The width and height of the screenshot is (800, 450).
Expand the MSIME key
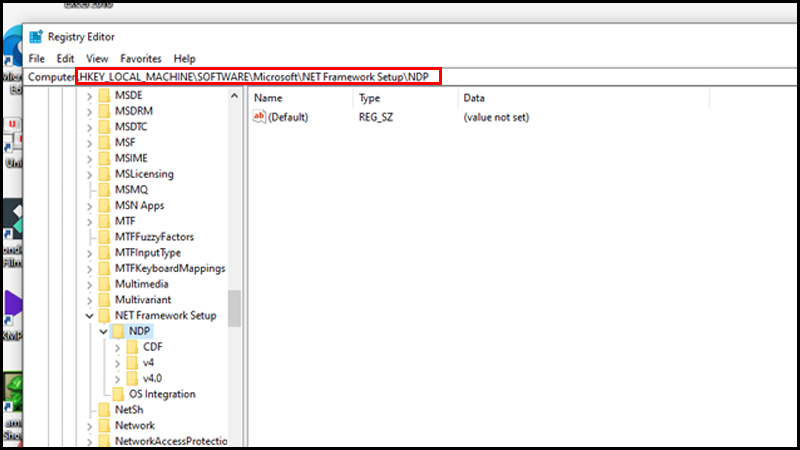[89, 159]
